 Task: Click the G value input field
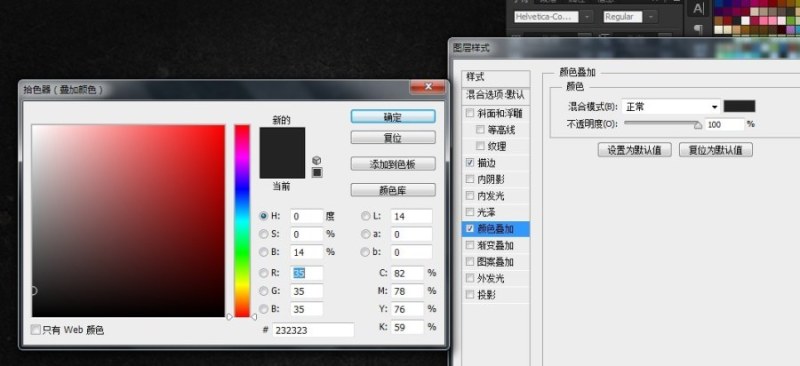point(307,291)
